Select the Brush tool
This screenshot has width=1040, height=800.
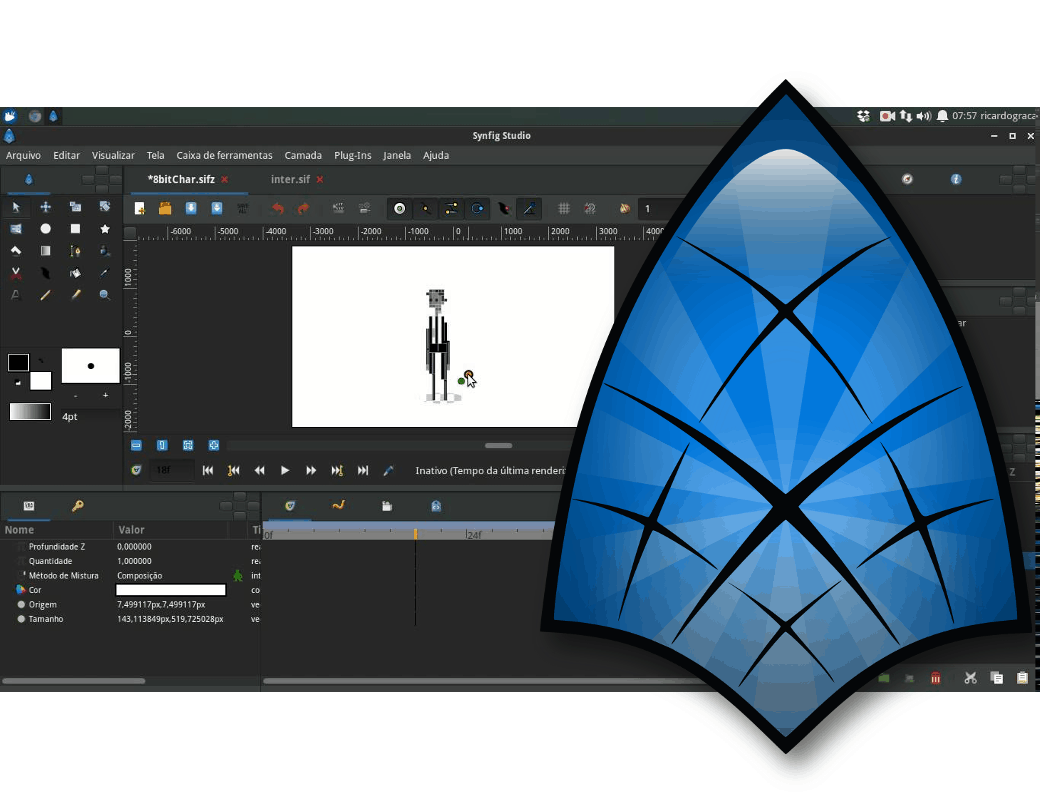(75, 295)
